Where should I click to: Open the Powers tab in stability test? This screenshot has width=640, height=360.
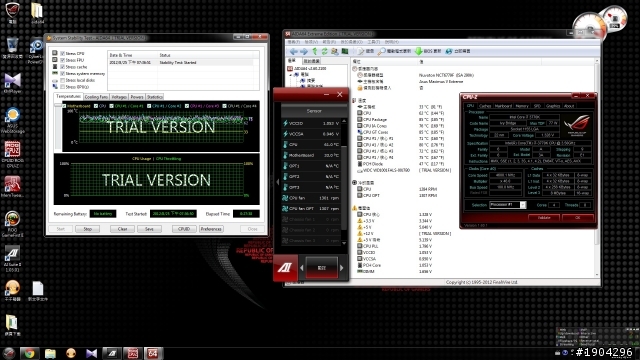click(137, 97)
